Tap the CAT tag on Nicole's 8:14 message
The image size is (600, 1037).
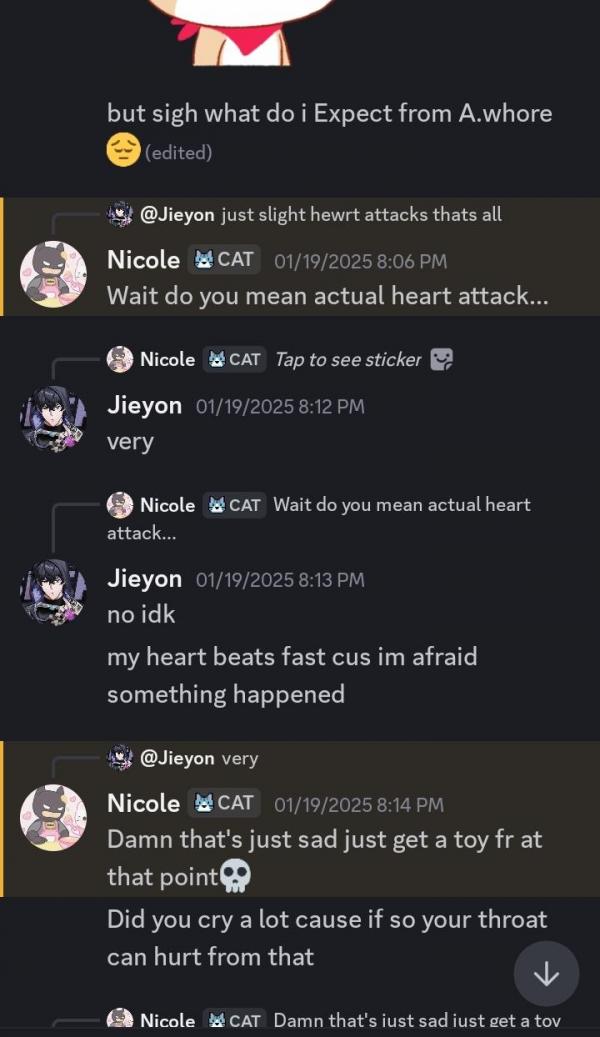pos(224,803)
